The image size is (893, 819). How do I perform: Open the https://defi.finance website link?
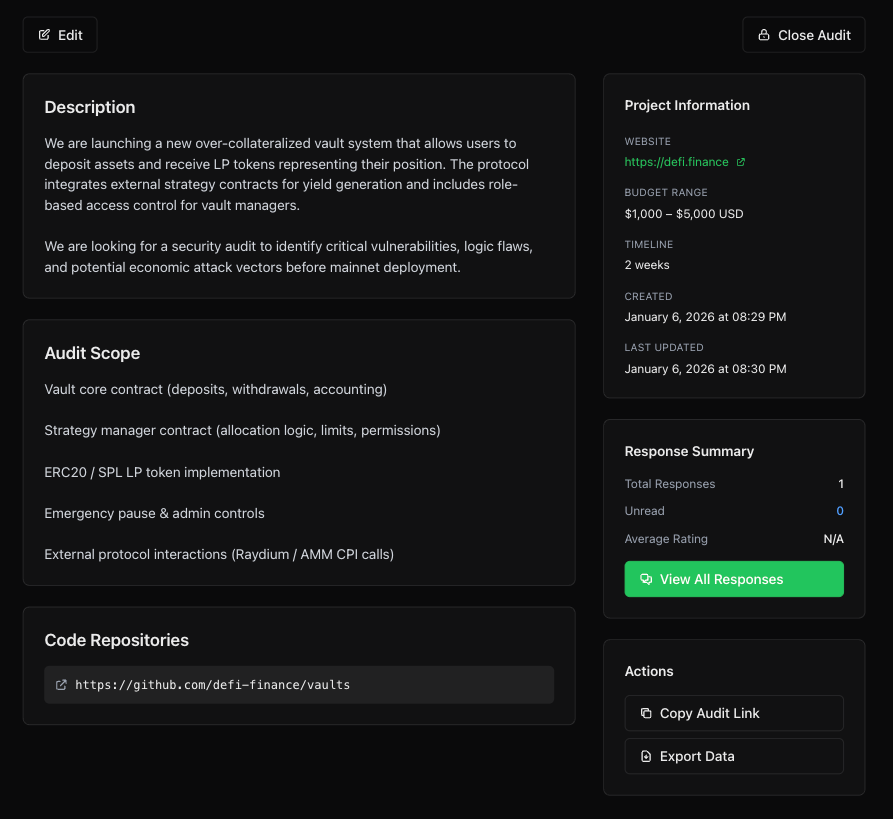click(676, 162)
